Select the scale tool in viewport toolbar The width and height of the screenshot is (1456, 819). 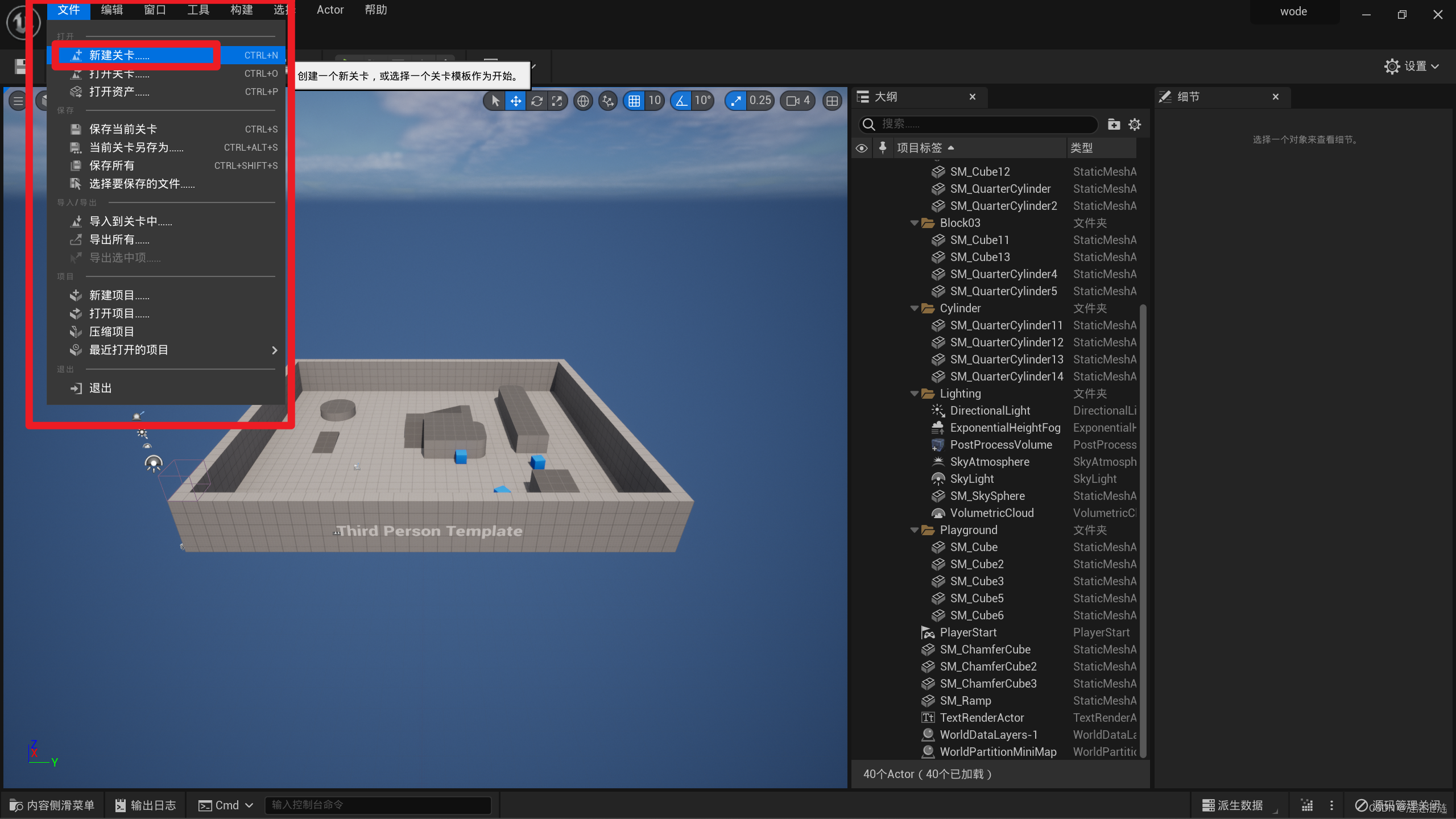(557, 101)
